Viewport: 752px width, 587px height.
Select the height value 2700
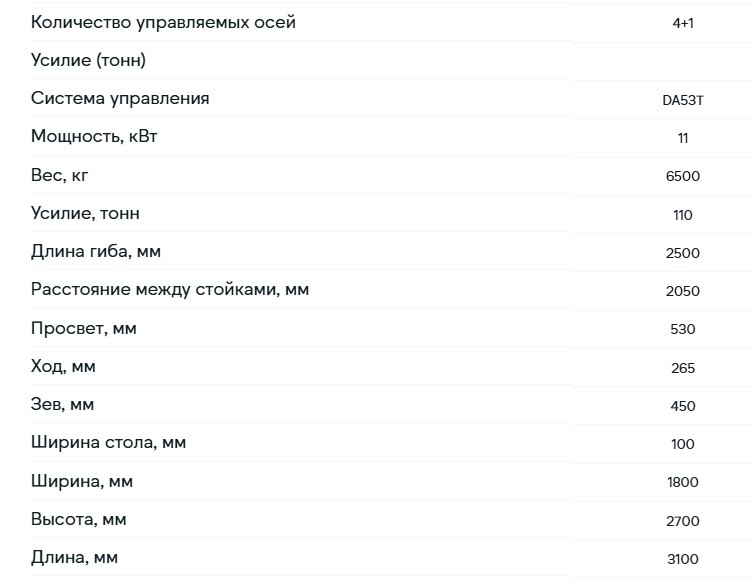click(683, 521)
